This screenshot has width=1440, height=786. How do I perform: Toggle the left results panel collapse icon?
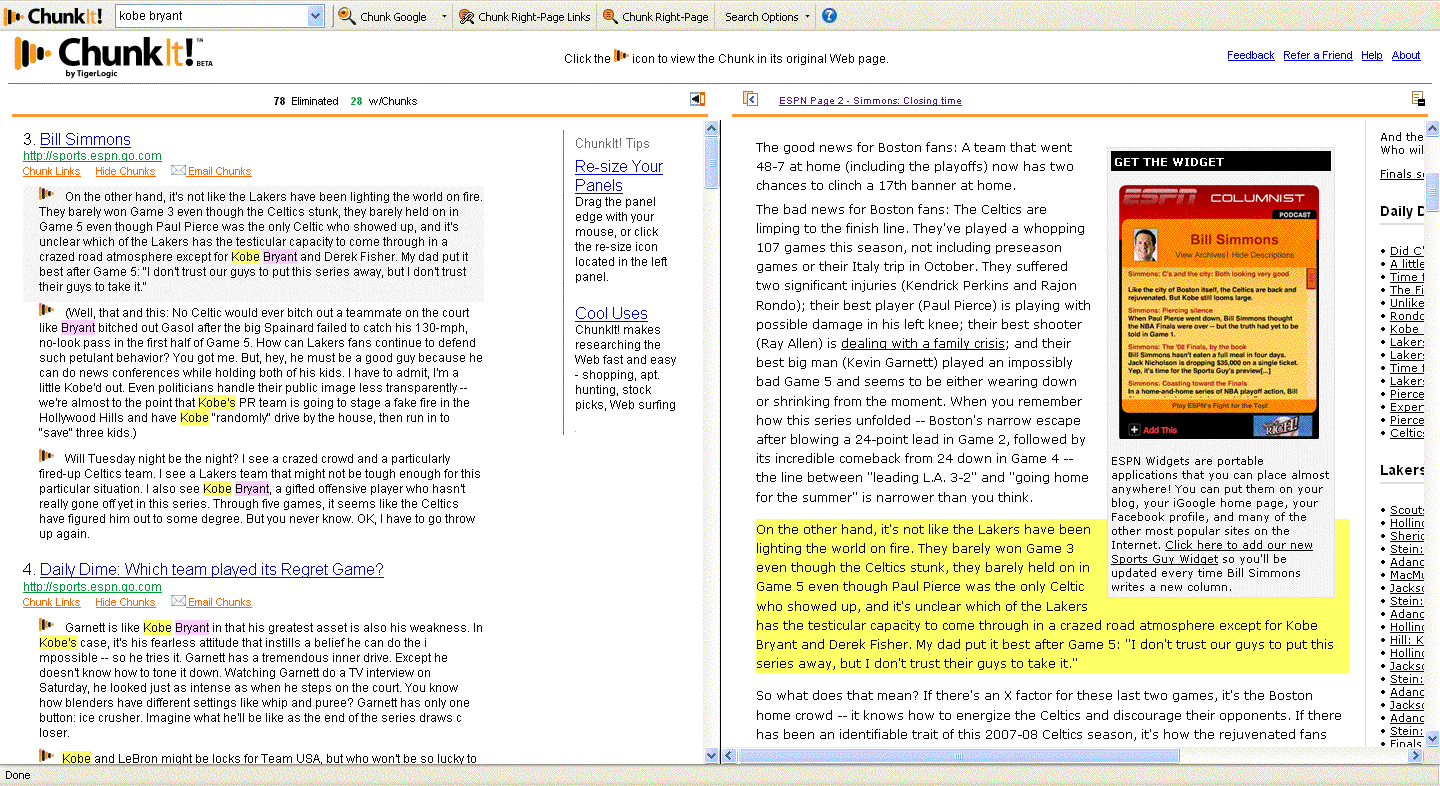697,99
